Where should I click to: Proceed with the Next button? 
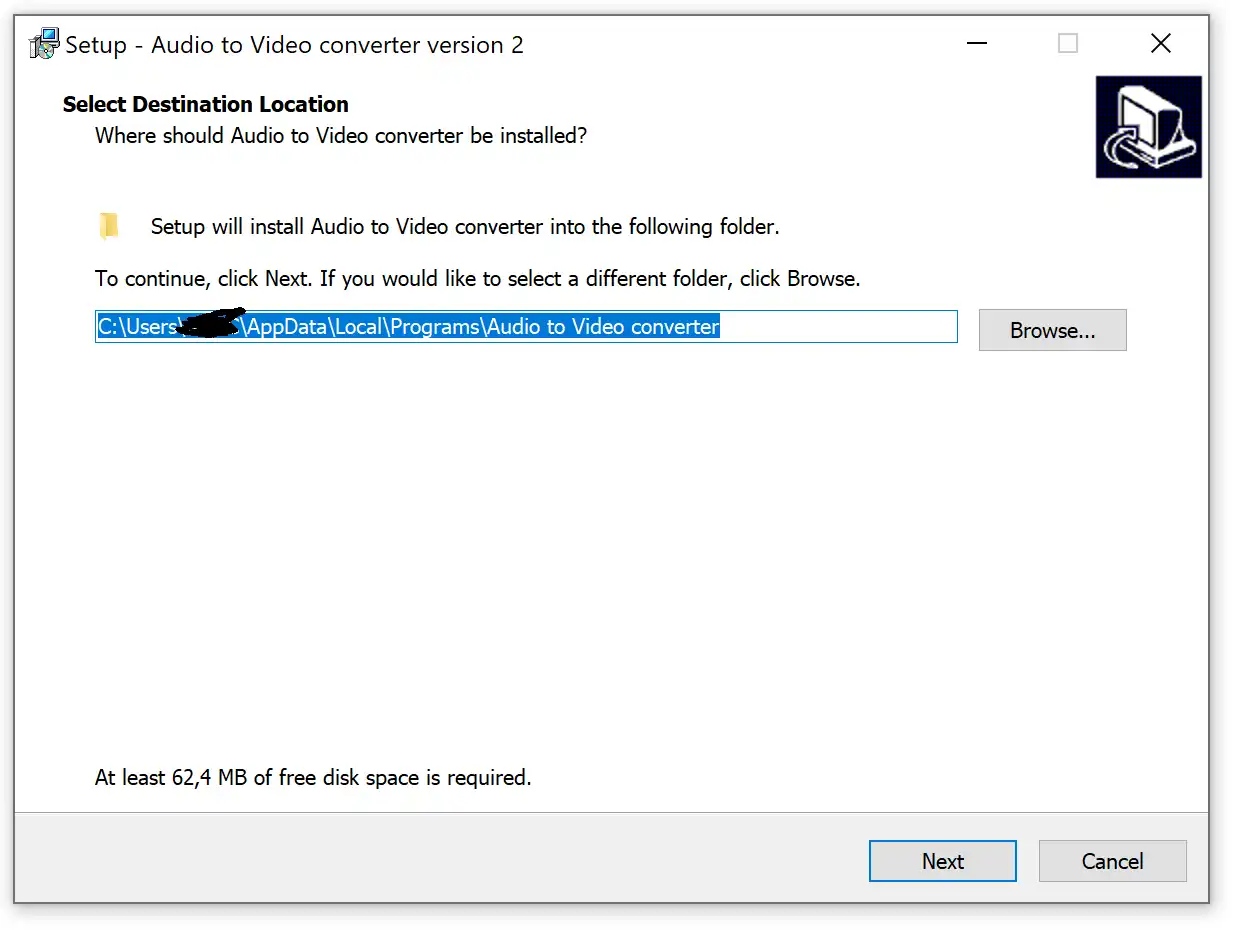(x=942, y=861)
